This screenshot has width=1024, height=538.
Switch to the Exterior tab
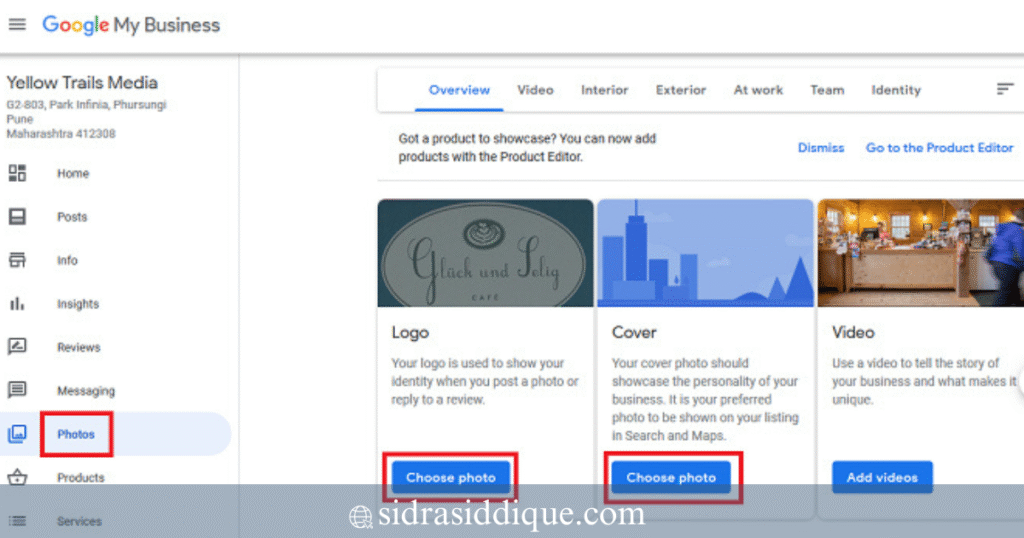click(681, 90)
